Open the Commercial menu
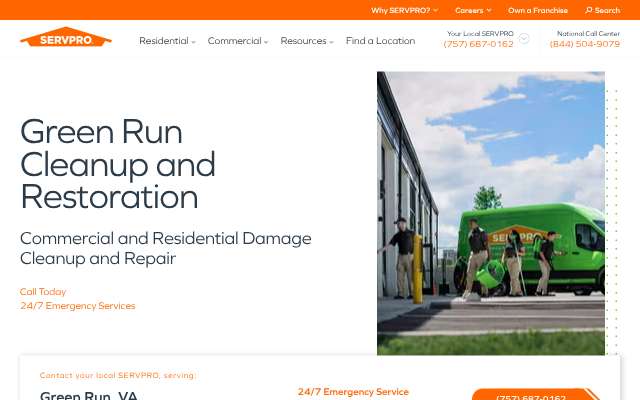 click(x=238, y=41)
